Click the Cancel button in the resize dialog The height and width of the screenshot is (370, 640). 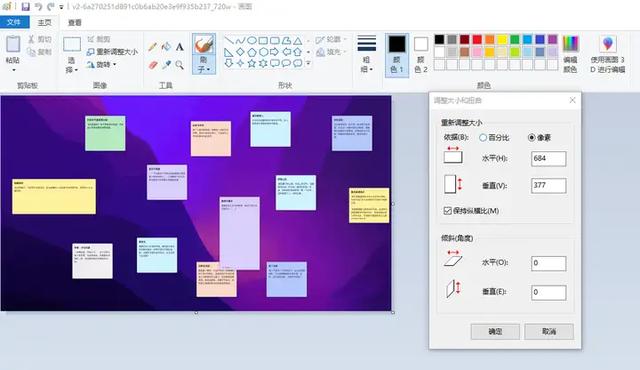tap(549, 331)
